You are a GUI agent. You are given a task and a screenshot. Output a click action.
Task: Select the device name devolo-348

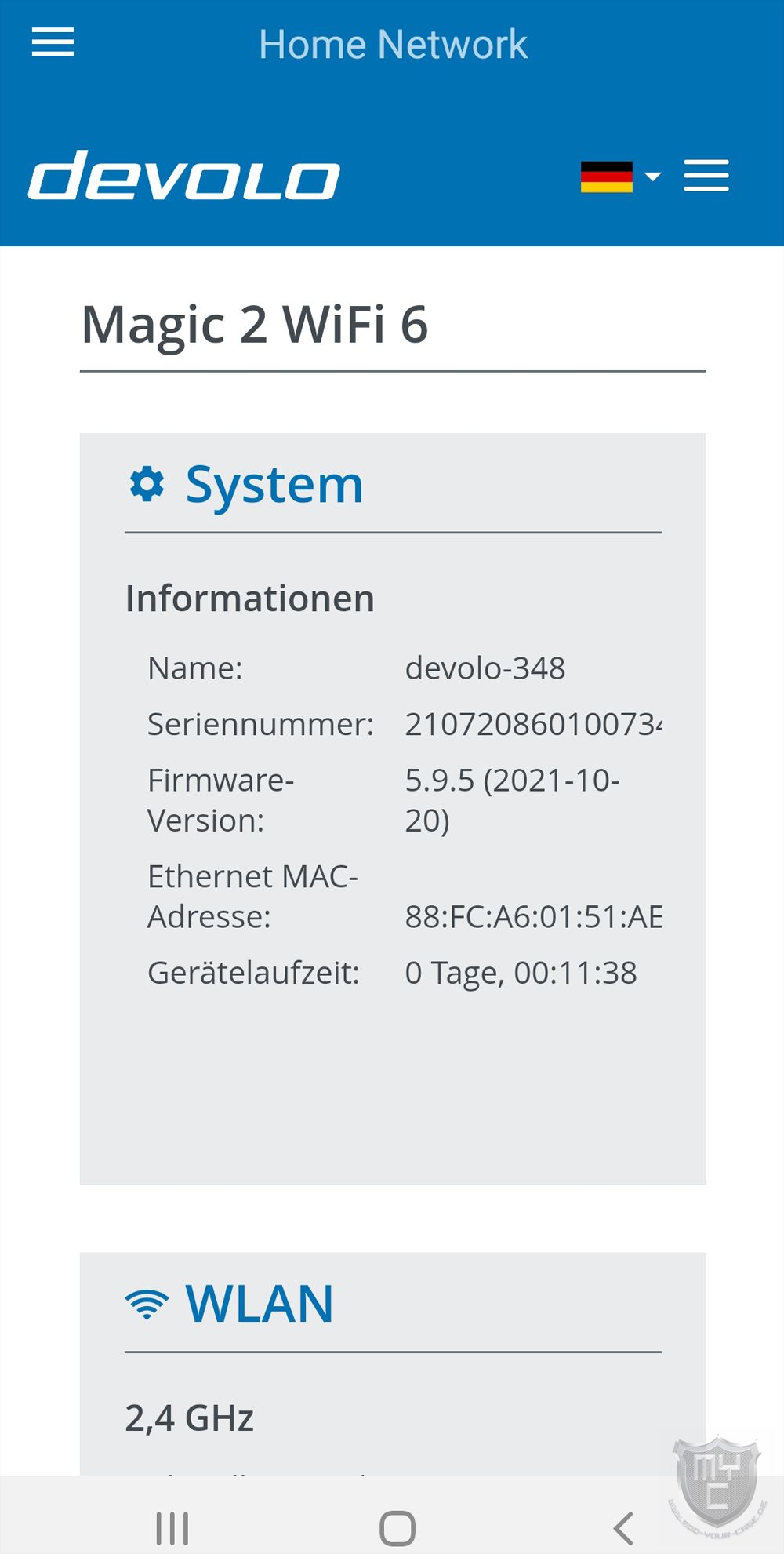pos(485,668)
